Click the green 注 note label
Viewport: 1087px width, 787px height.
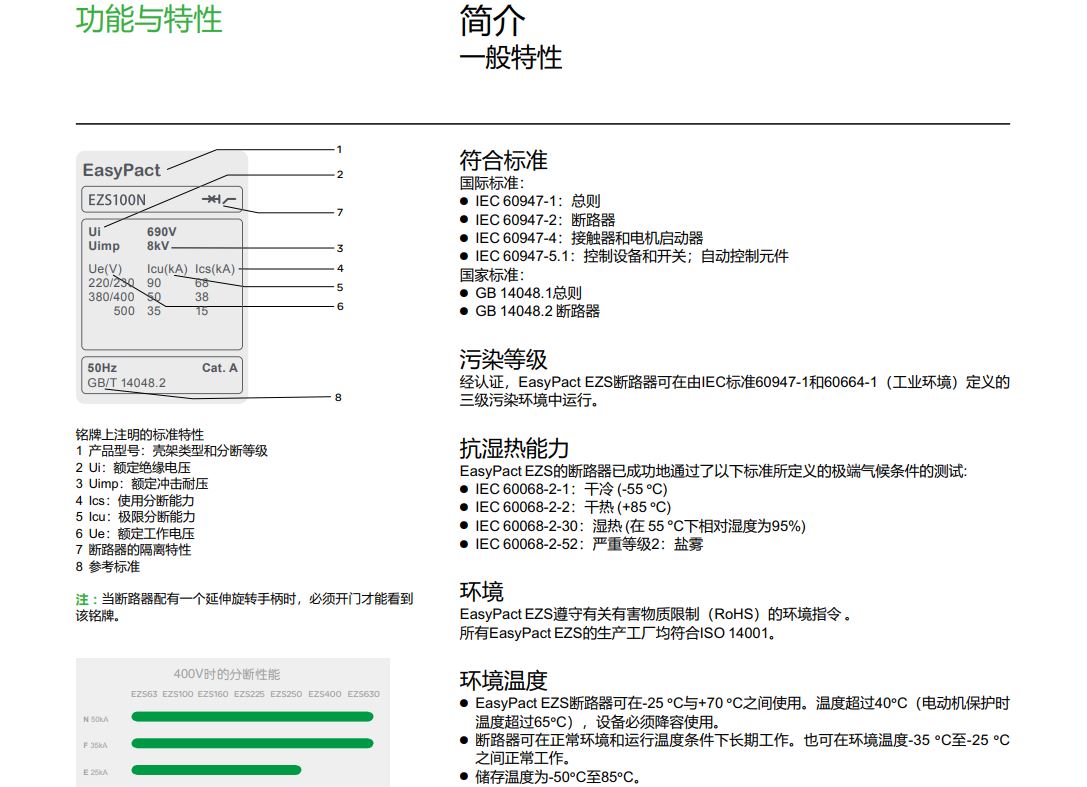85,599
